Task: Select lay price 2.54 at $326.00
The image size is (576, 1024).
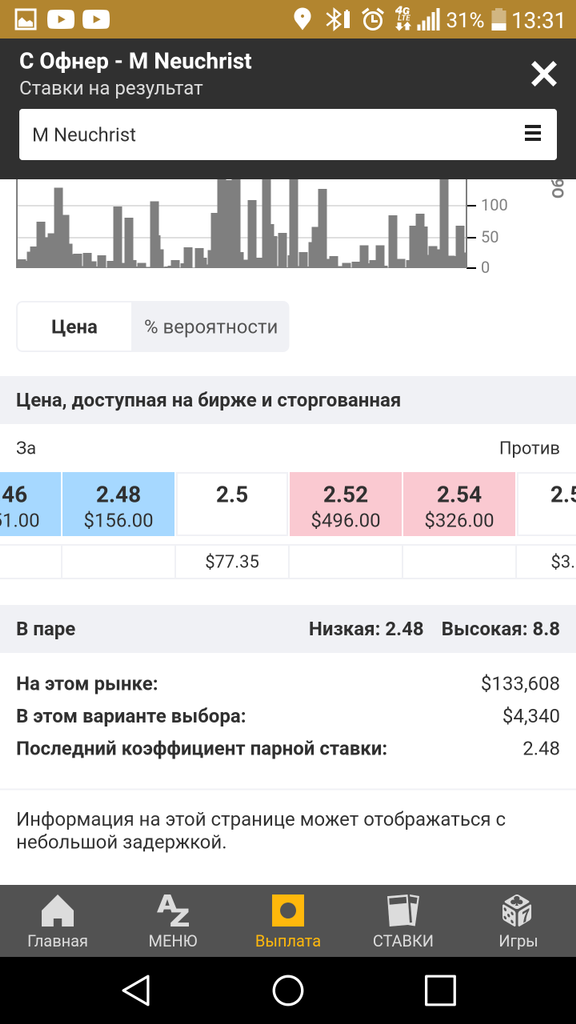Action: click(459, 506)
